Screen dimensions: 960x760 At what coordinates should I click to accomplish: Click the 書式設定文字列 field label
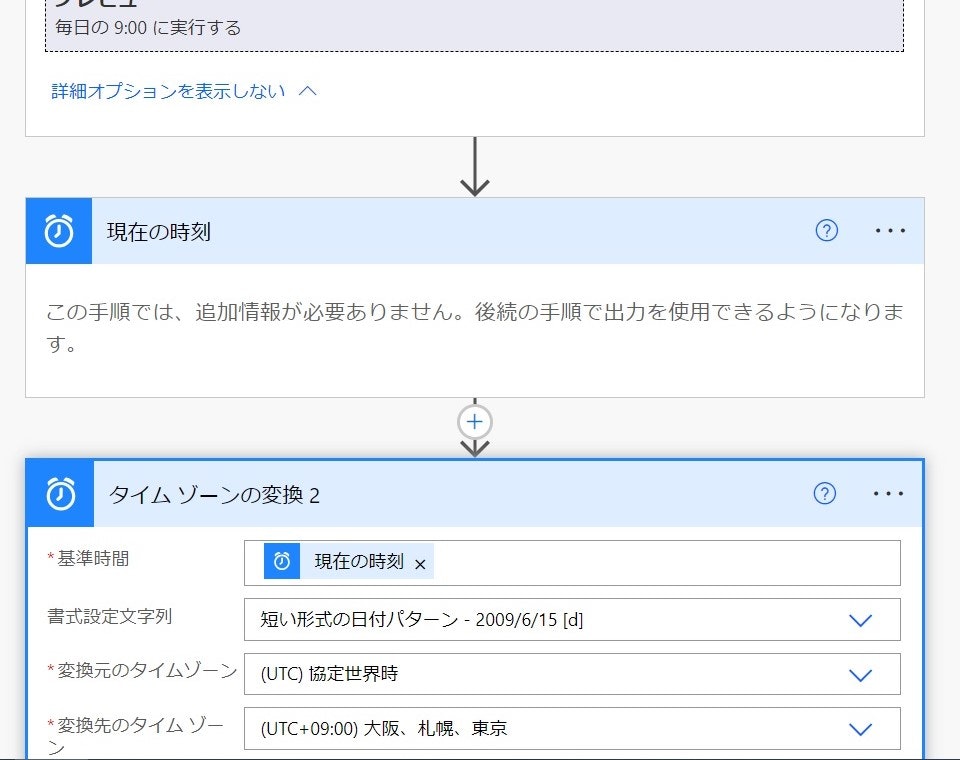click(109, 616)
